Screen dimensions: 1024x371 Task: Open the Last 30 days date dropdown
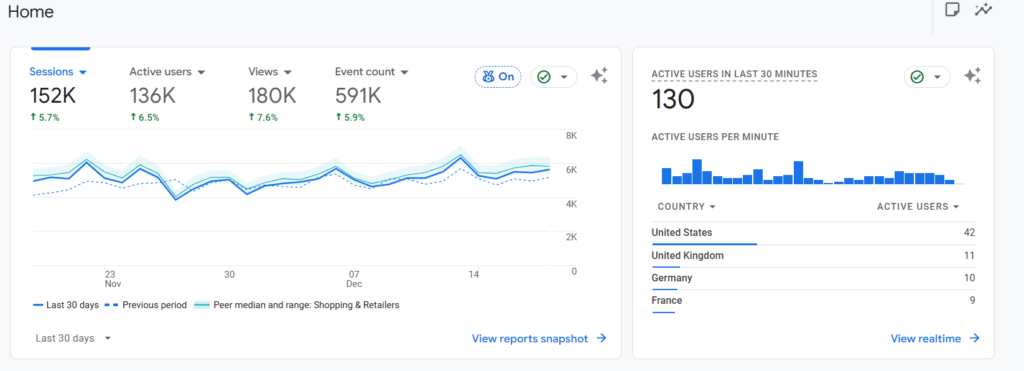pos(73,338)
